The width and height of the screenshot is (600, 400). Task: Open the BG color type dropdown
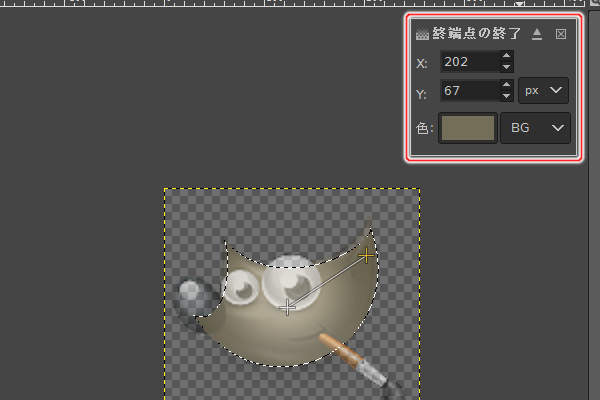coord(535,128)
